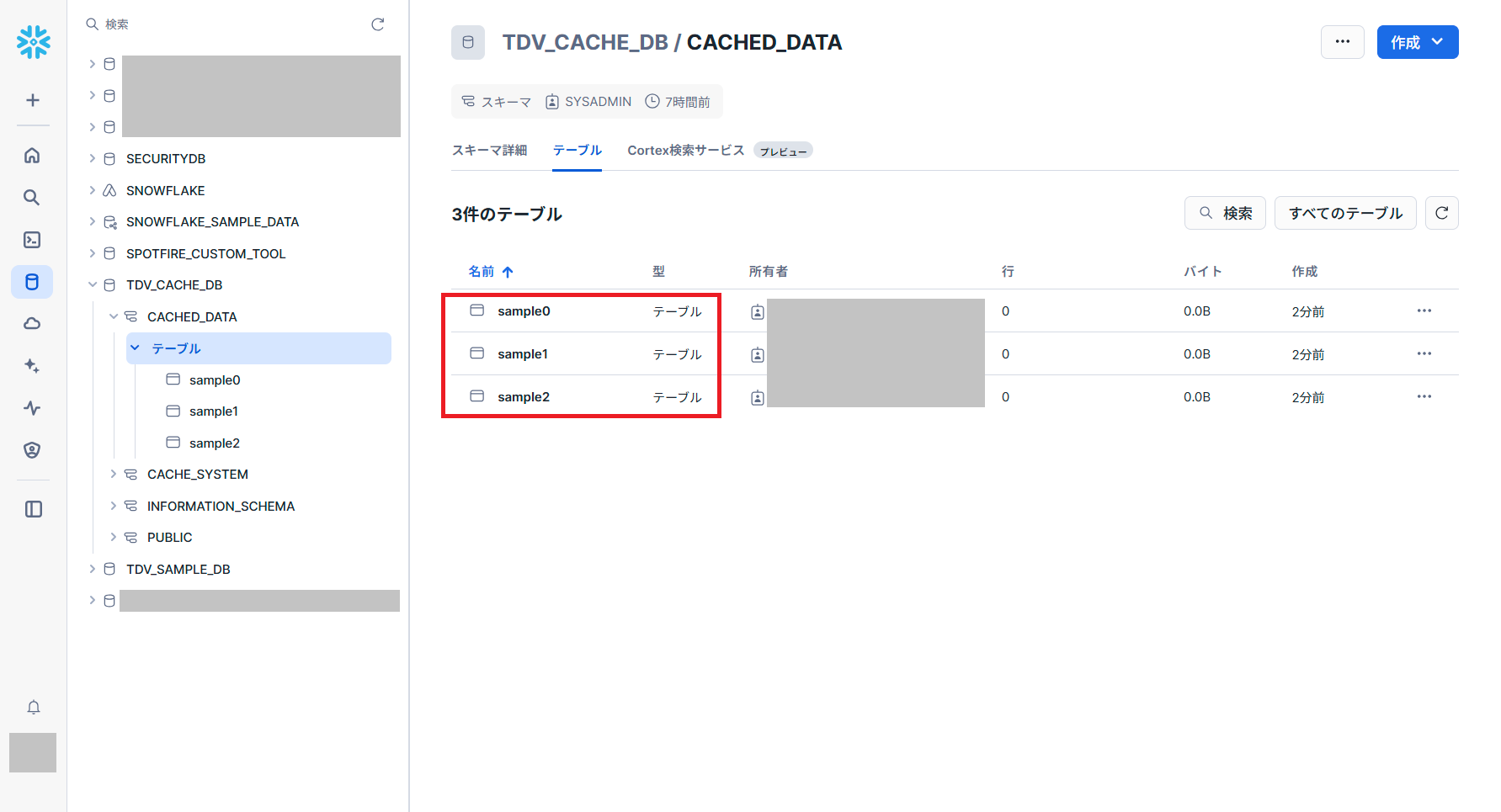Expand the SPOTFIRE_CUSTOM_TOOL node

point(93,253)
